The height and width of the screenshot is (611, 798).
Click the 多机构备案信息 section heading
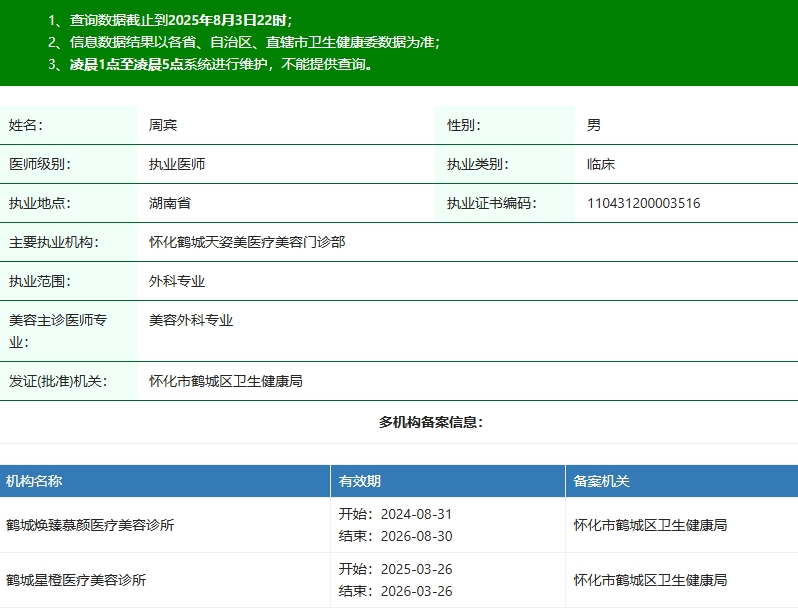click(431, 422)
